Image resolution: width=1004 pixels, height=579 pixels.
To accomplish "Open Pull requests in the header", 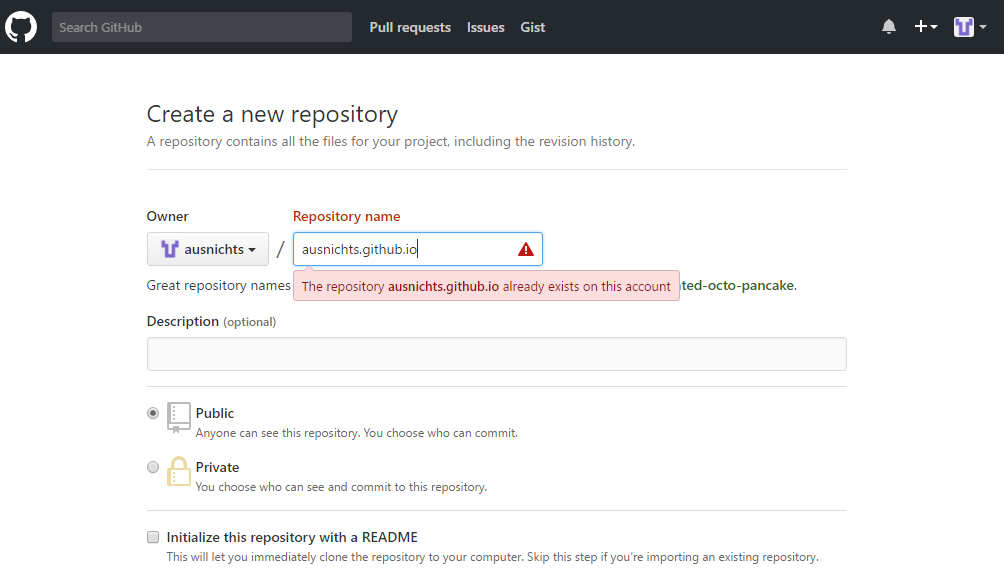I will point(410,27).
